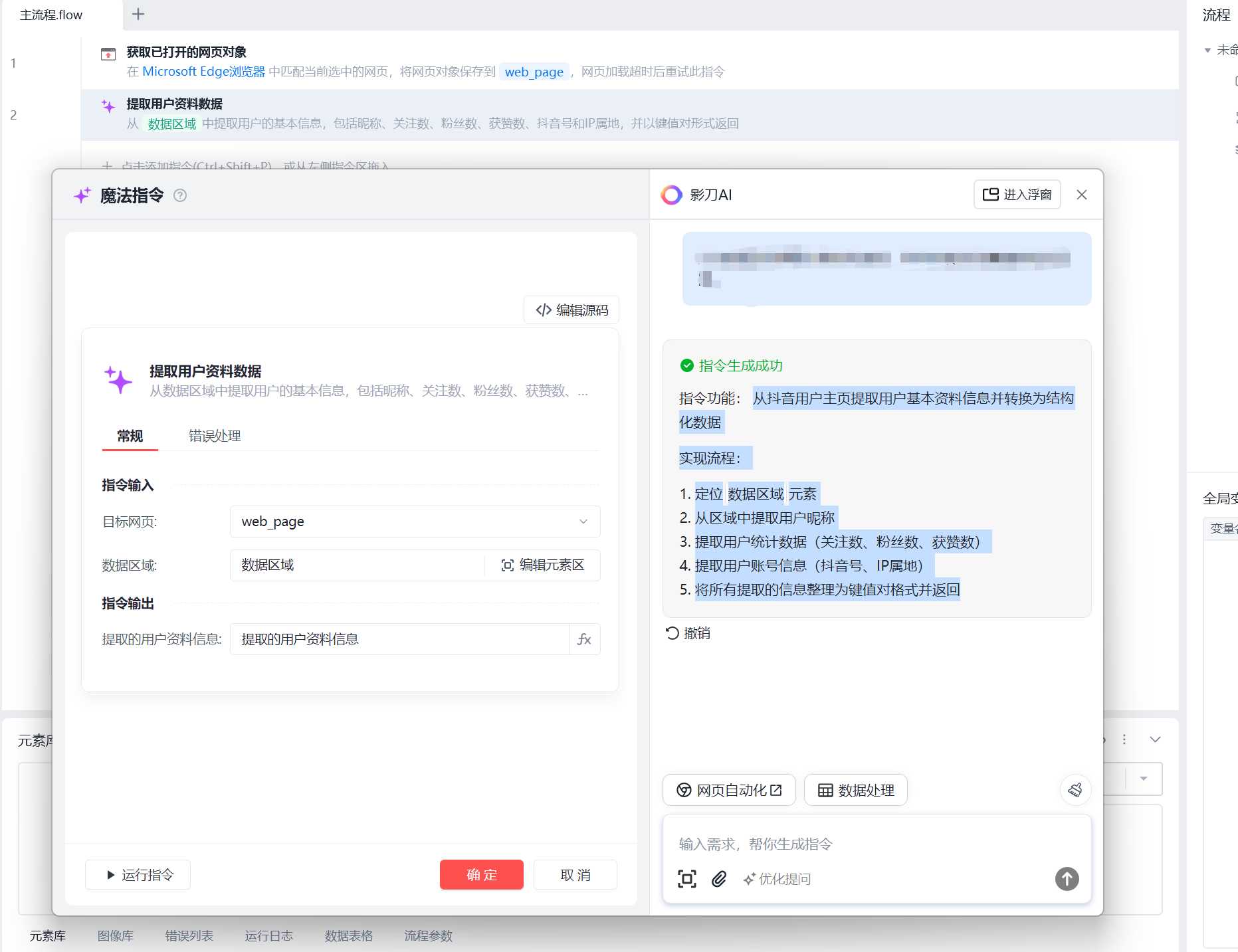The height and width of the screenshot is (952, 1238).
Task: Click 进入浮窗 to open floating window
Action: (1017, 195)
